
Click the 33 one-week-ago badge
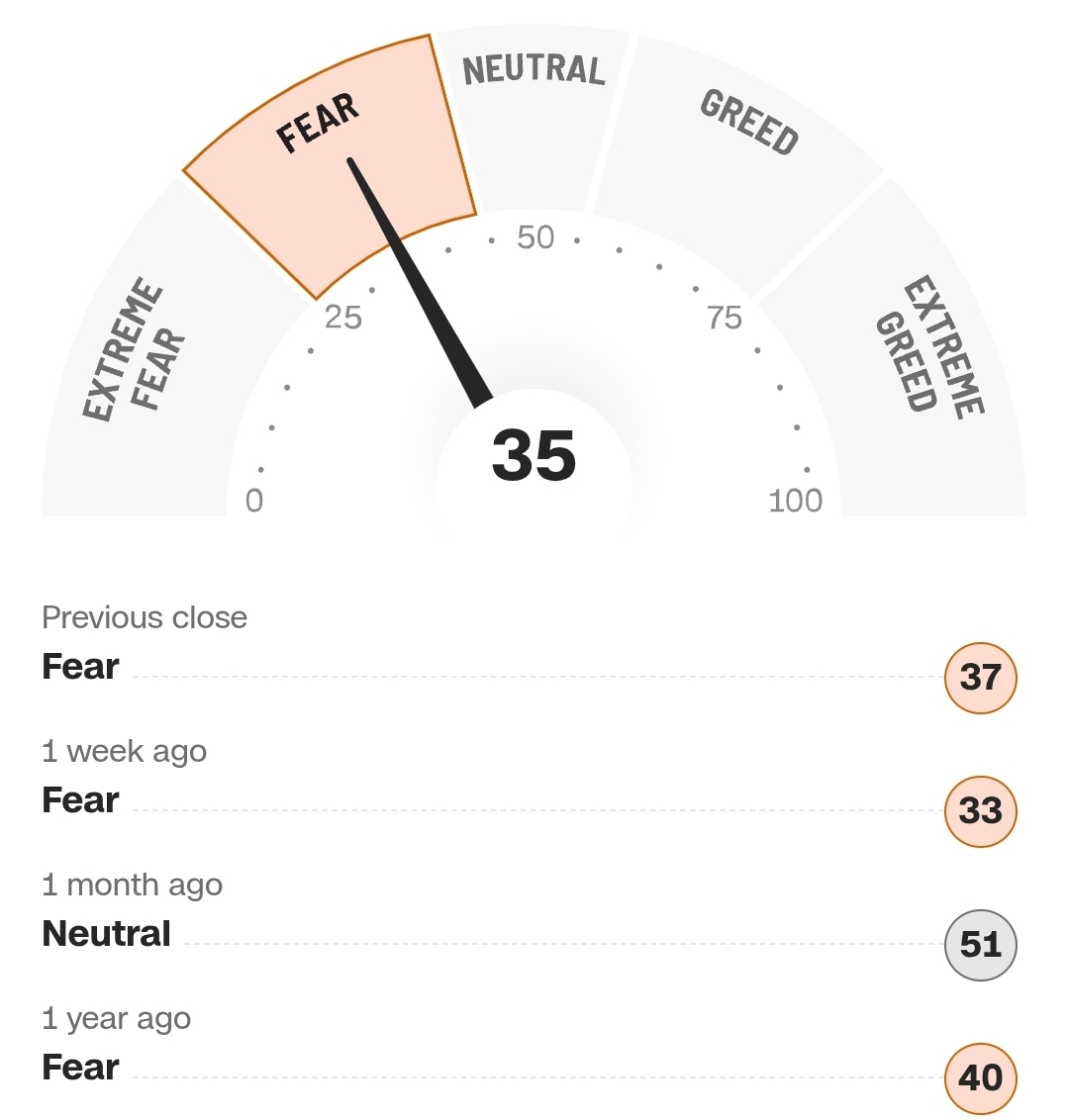pyautogui.click(x=980, y=811)
